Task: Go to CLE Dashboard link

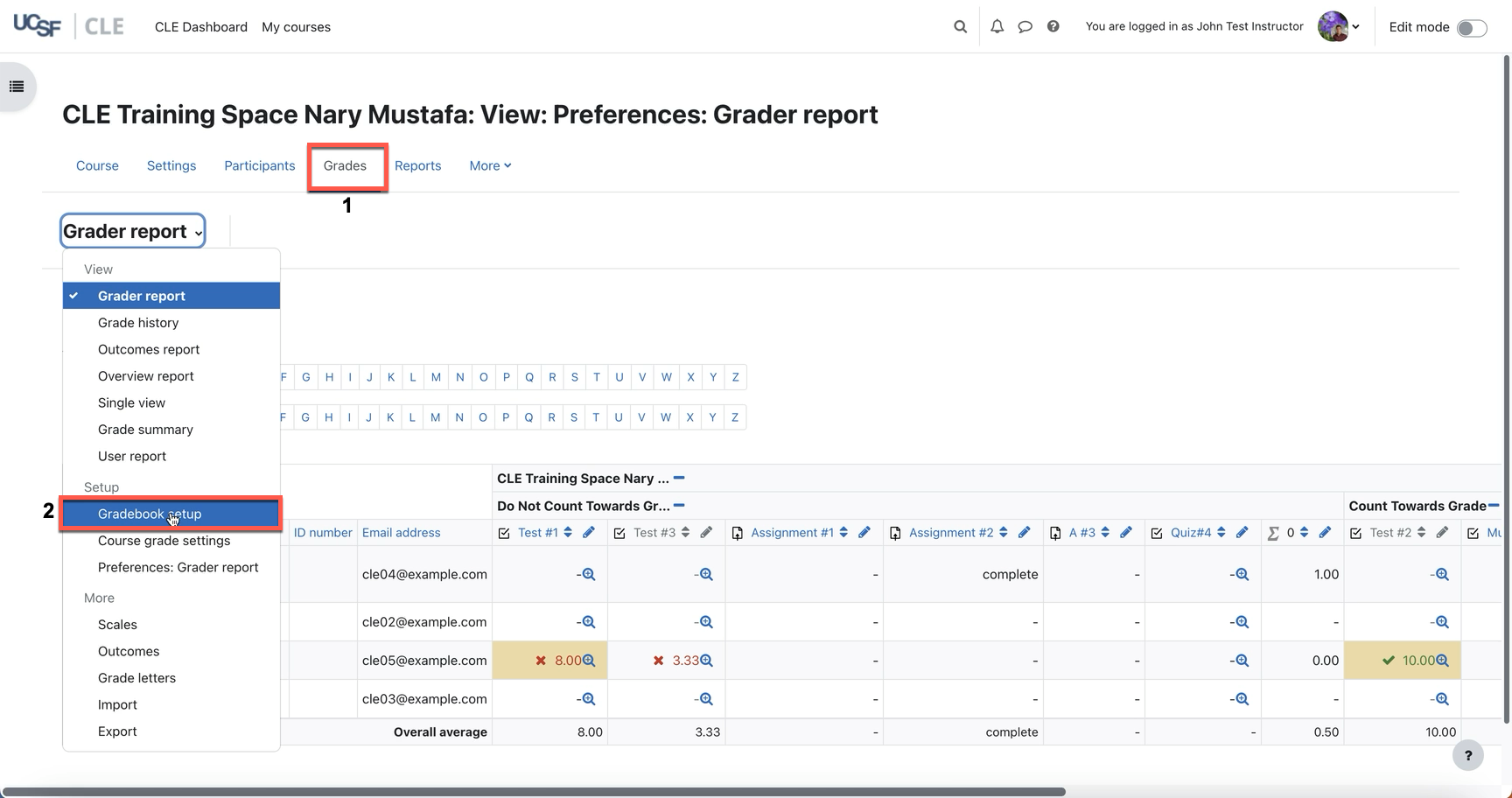Action: tap(201, 27)
